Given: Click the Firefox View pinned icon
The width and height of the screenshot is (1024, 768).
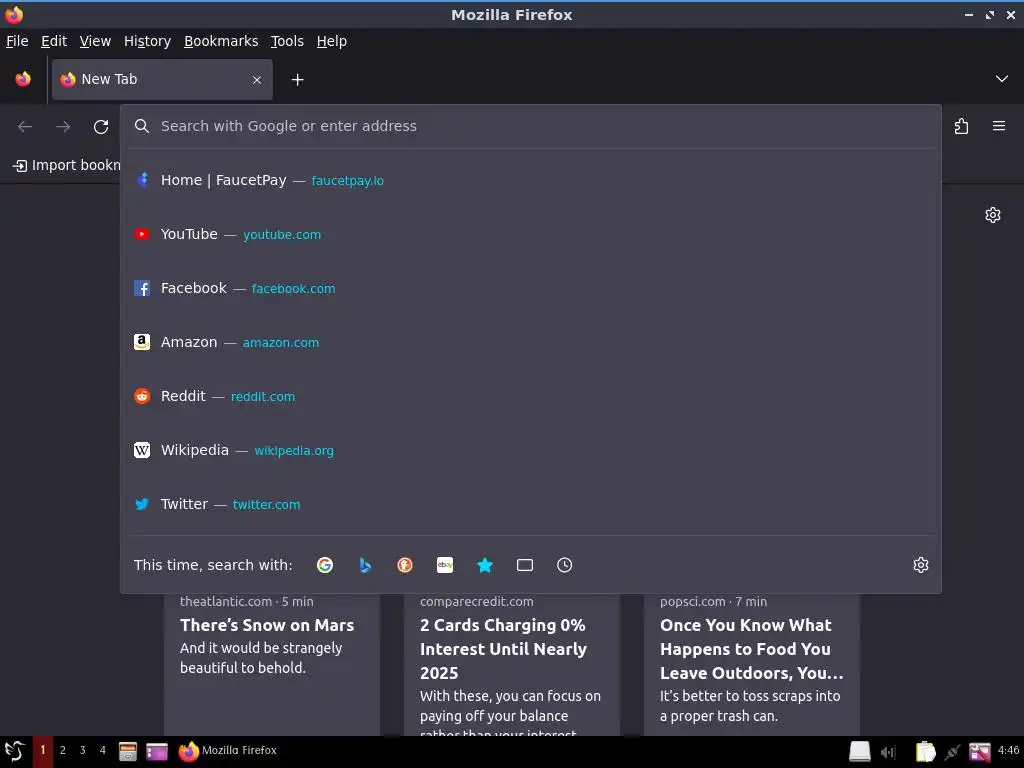Looking at the screenshot, I should click(x=23, y=79).
